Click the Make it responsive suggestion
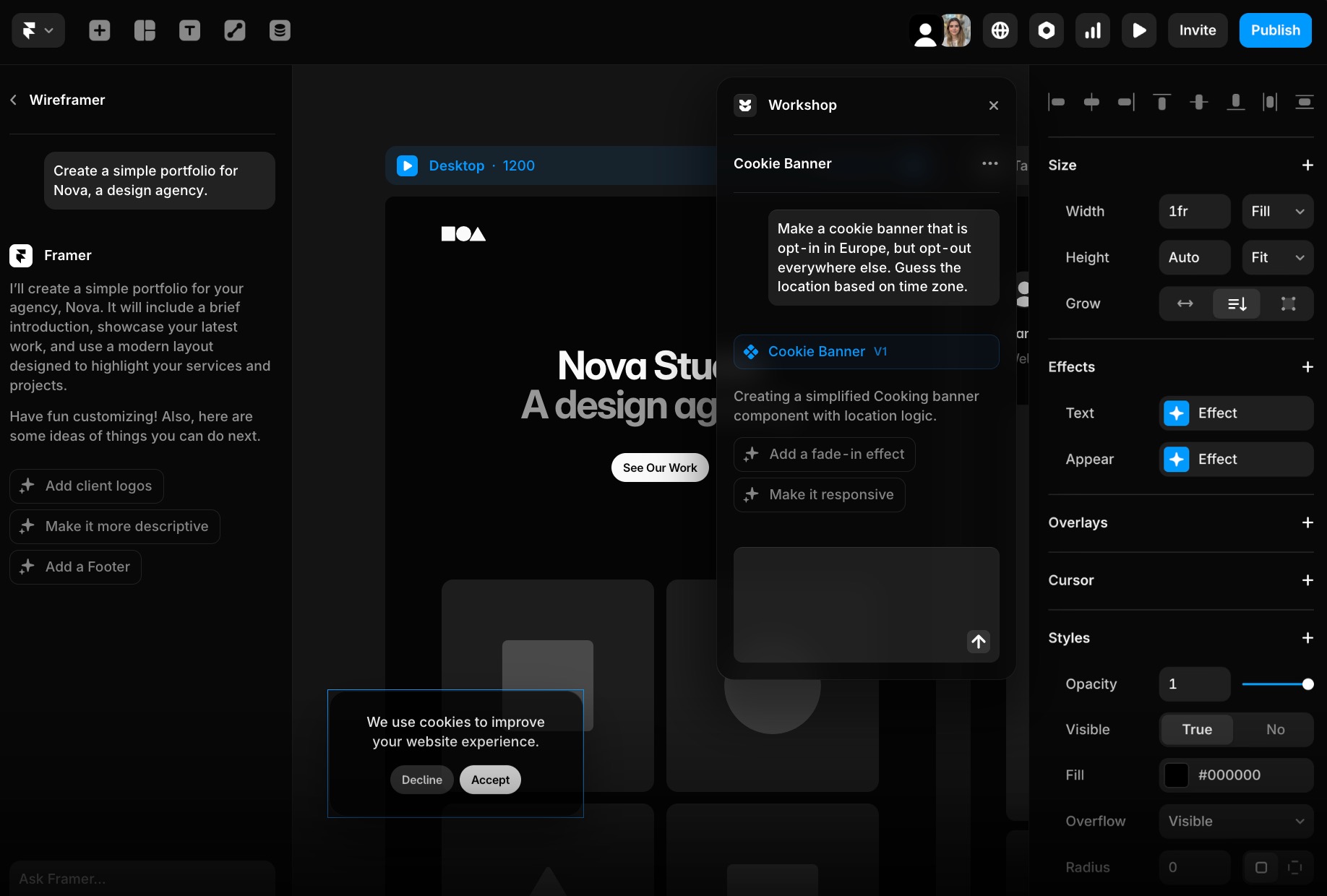 coord(820,495)
